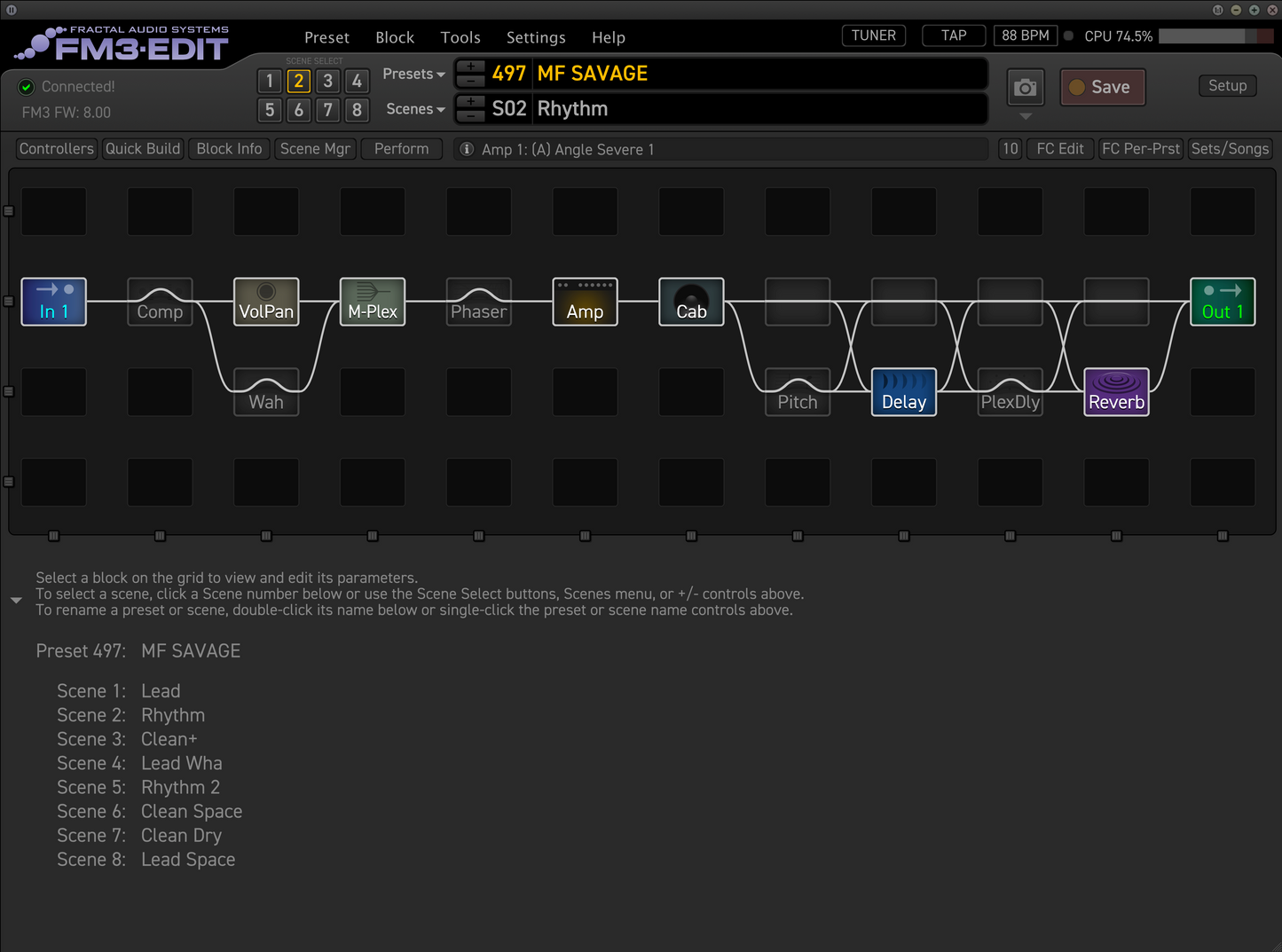Click scene increment plus button
1282x952 pixels.
click(471, 102)
